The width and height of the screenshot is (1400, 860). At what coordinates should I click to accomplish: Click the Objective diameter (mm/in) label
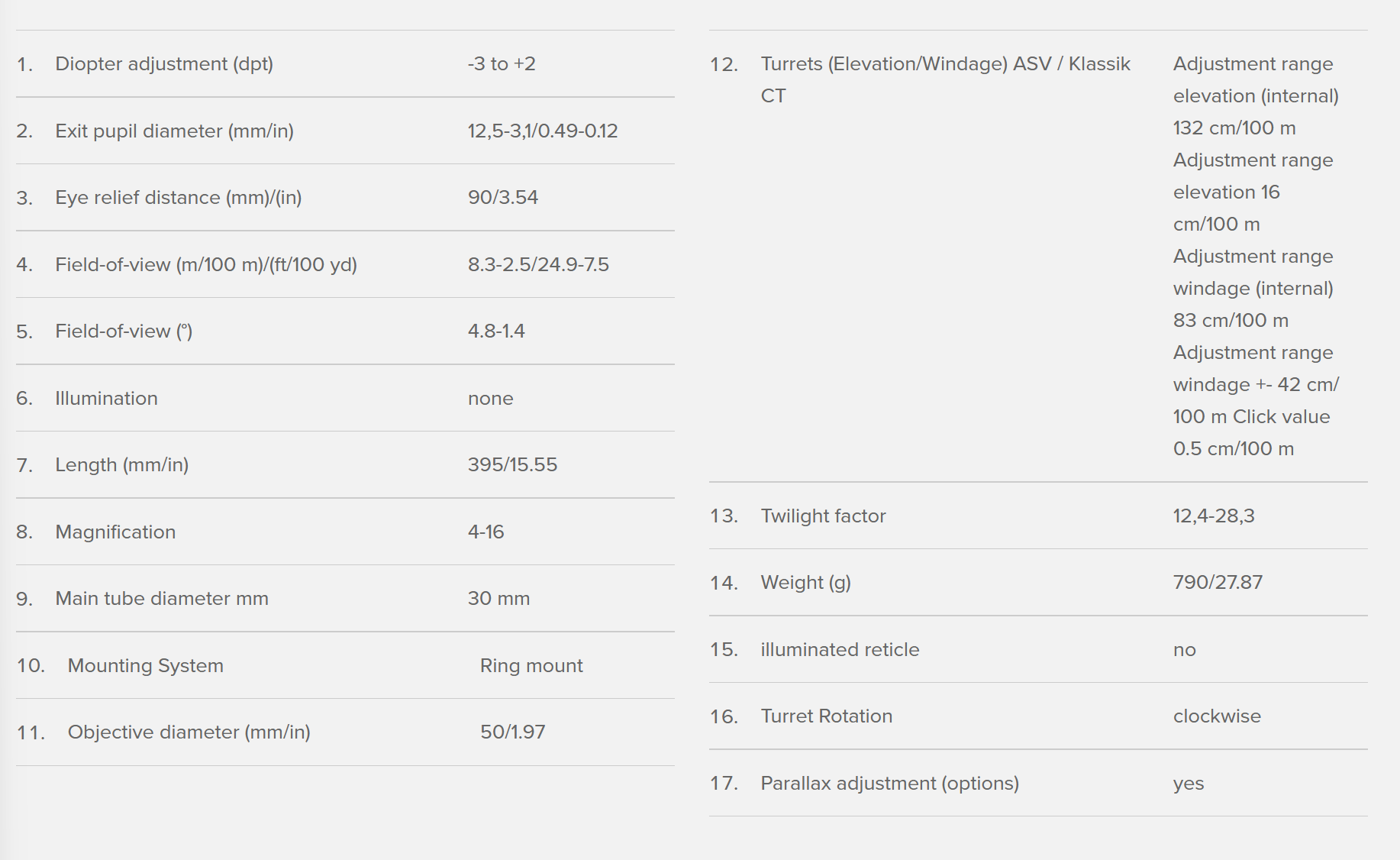tap(189, 732)
